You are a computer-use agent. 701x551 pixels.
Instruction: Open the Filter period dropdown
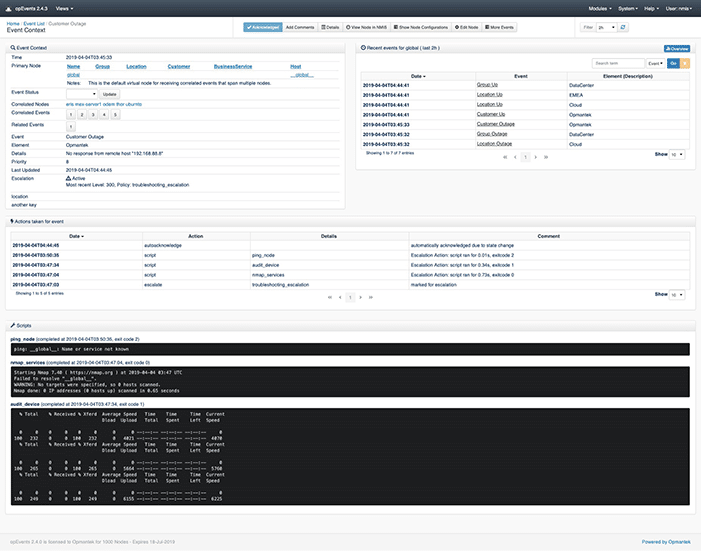(607, 27)
